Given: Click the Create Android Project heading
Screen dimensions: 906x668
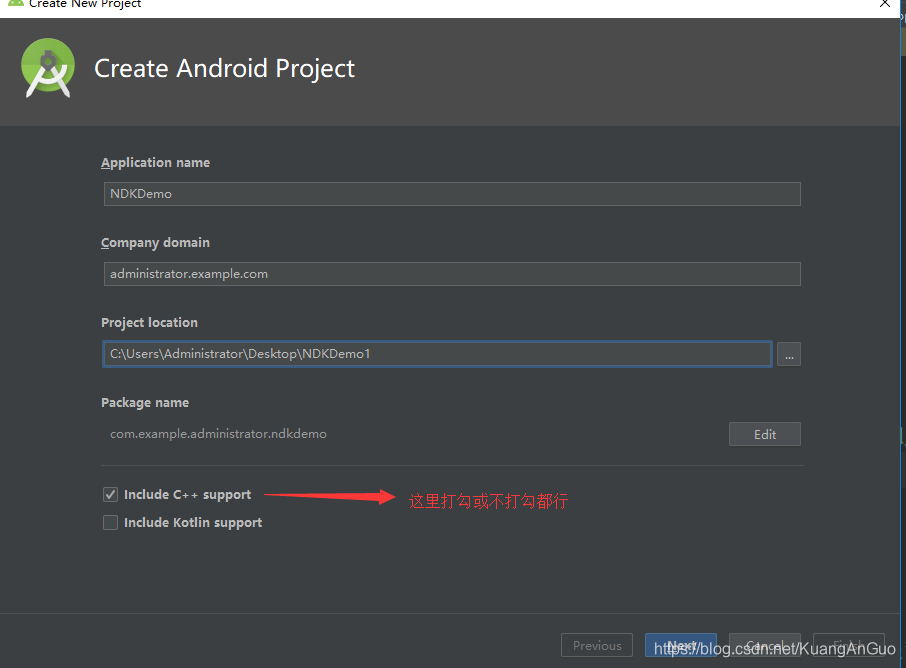Looking at the screenshot, I should pyautogui.click(x=224, y=69).
